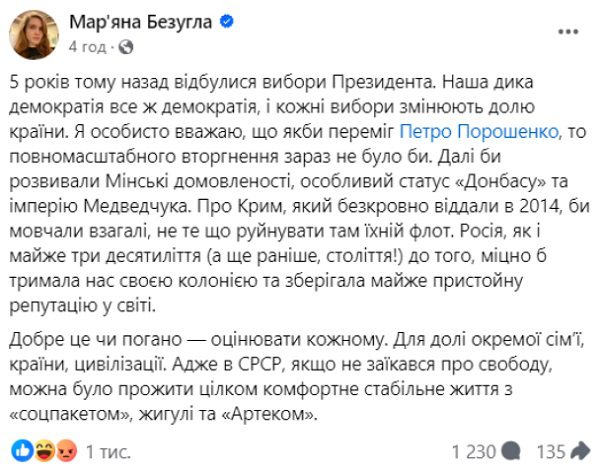Click the comment speech bubble icon
The width and height of the screenshot is (600, 472).
click(511, 449)
